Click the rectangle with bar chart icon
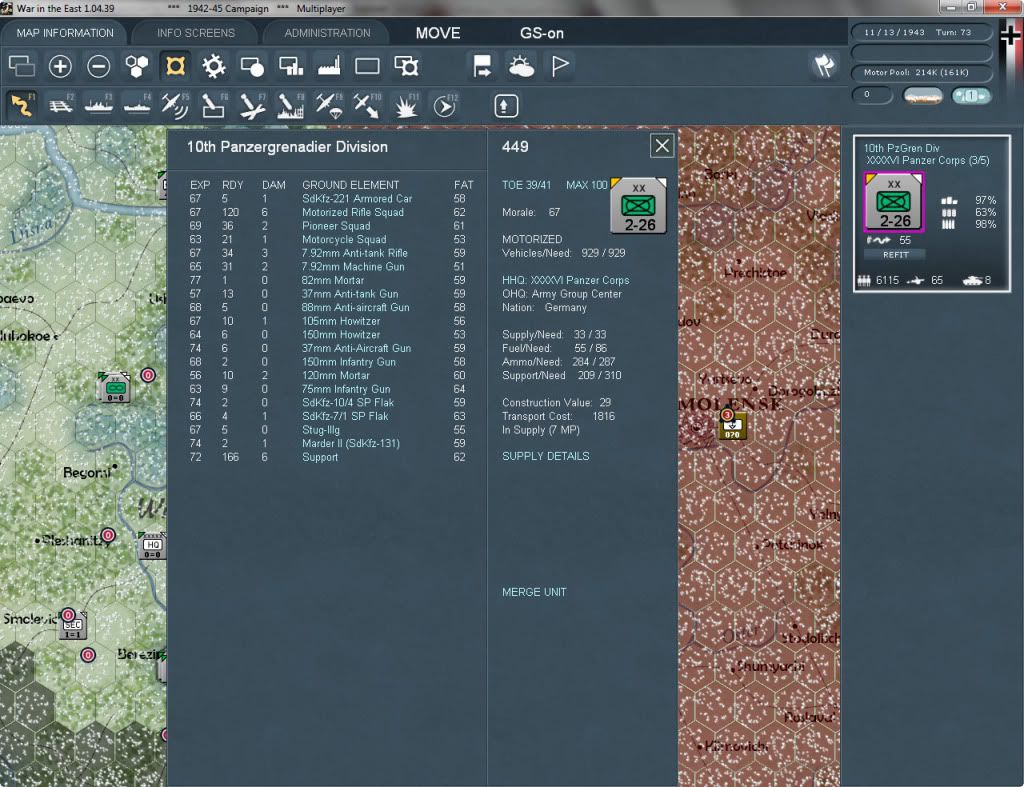1024x787 pixels. (291, 66)
